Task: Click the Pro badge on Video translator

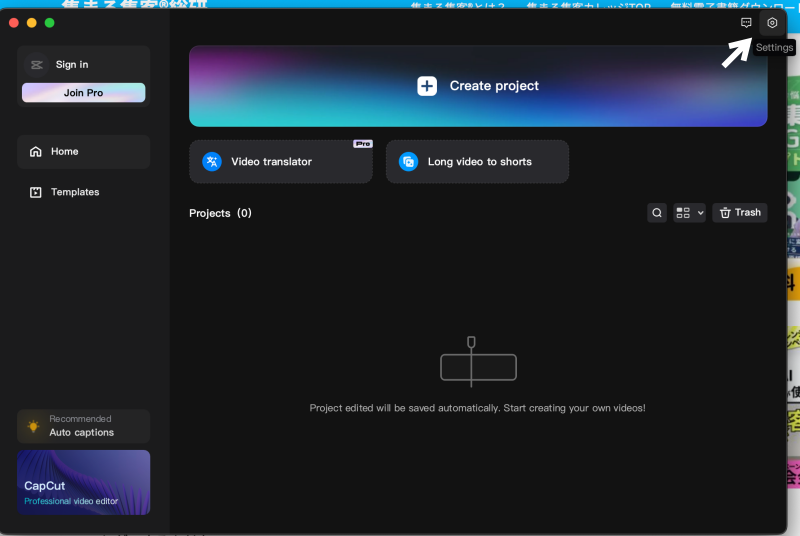Action: pos(362,144)
